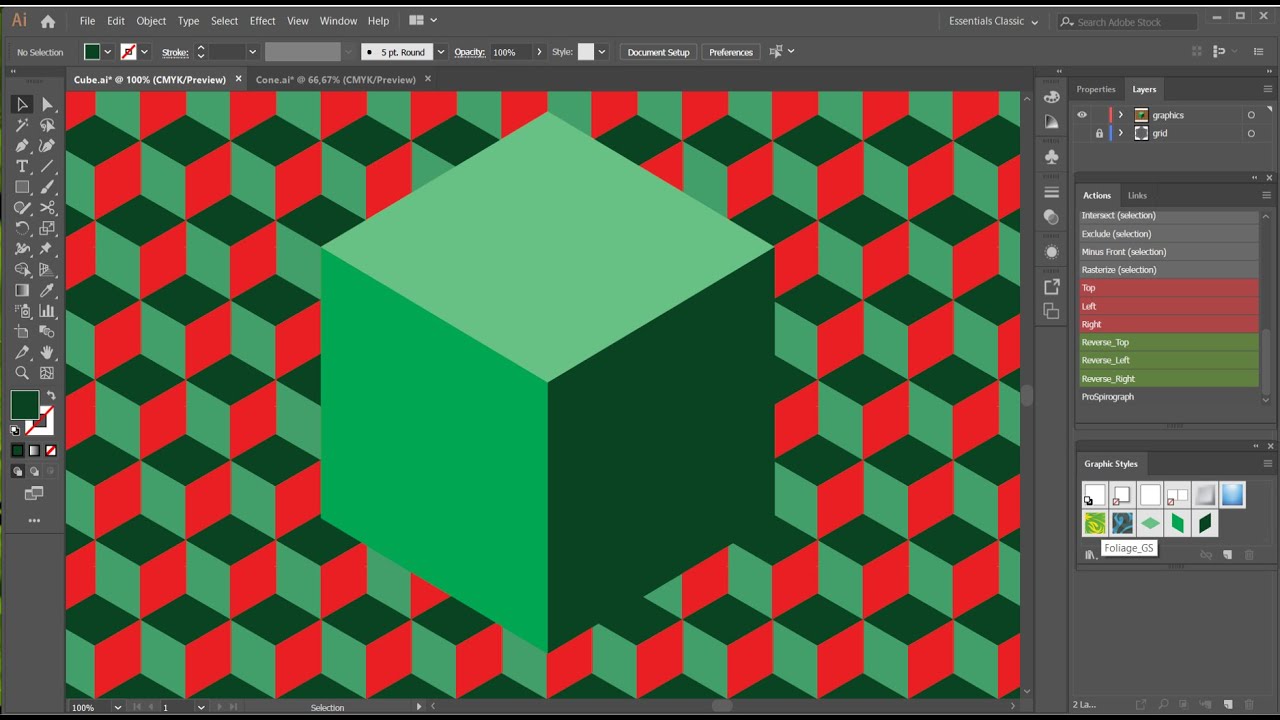Viewport: 1280px width, 720px height.
Task: Select the Magic Wand tool
Action: (x=22, y=125)
